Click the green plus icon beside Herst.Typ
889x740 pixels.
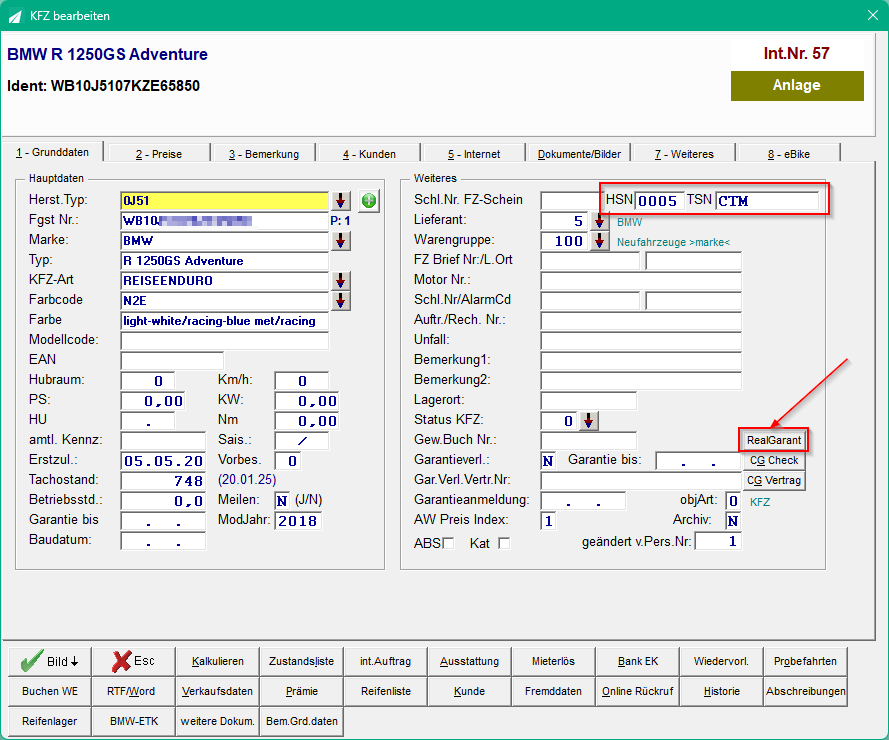click(369, 201)
